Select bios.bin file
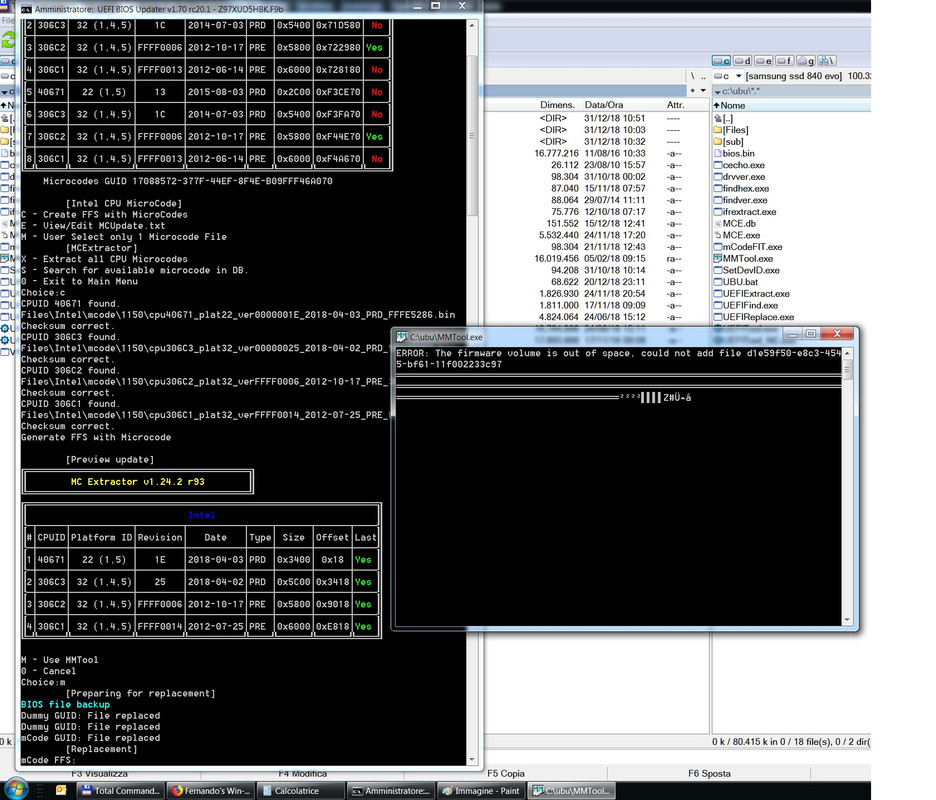 pyautogui.click(x=734, y=153)
